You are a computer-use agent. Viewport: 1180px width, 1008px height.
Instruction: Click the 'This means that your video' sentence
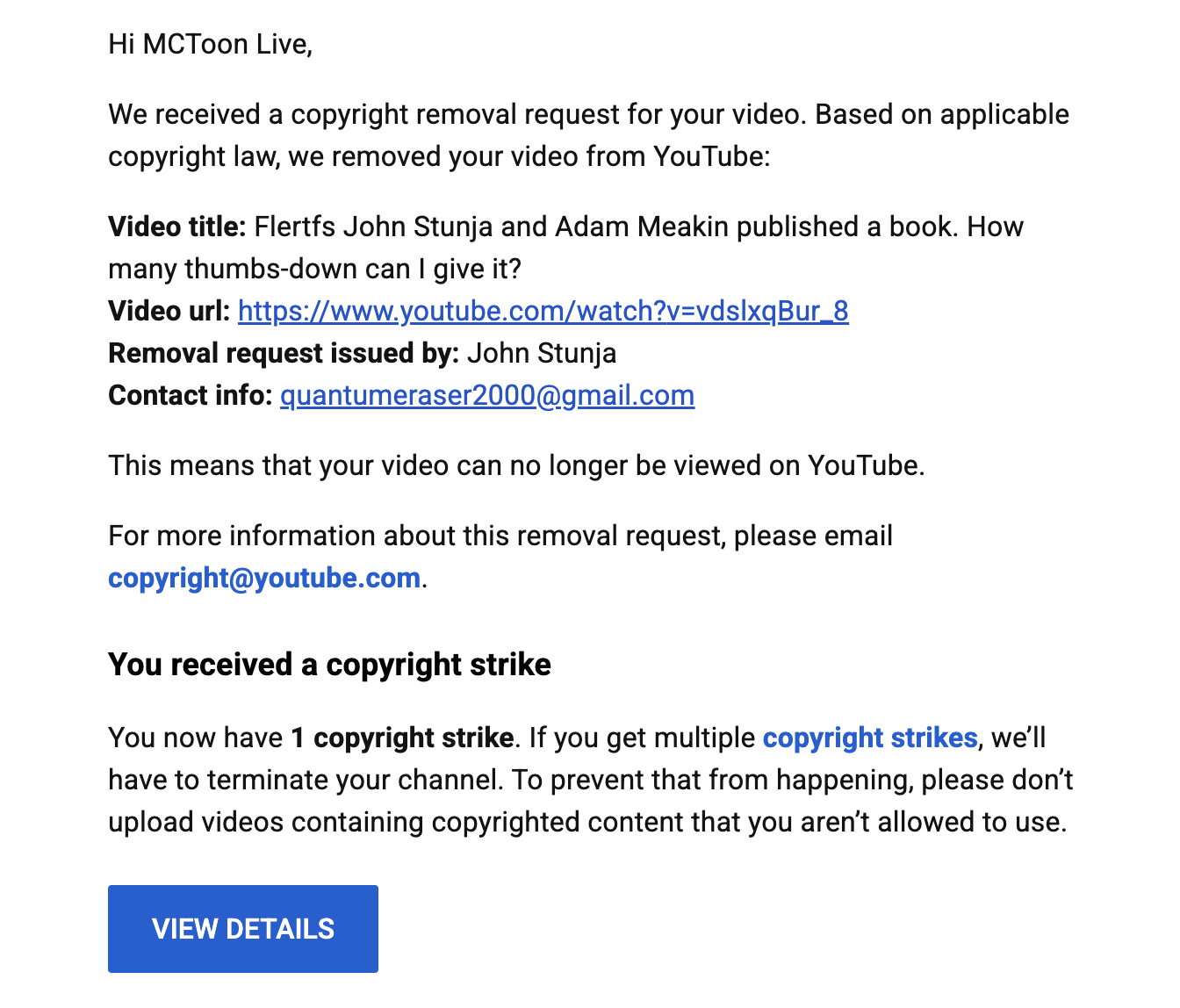[516, 465]
